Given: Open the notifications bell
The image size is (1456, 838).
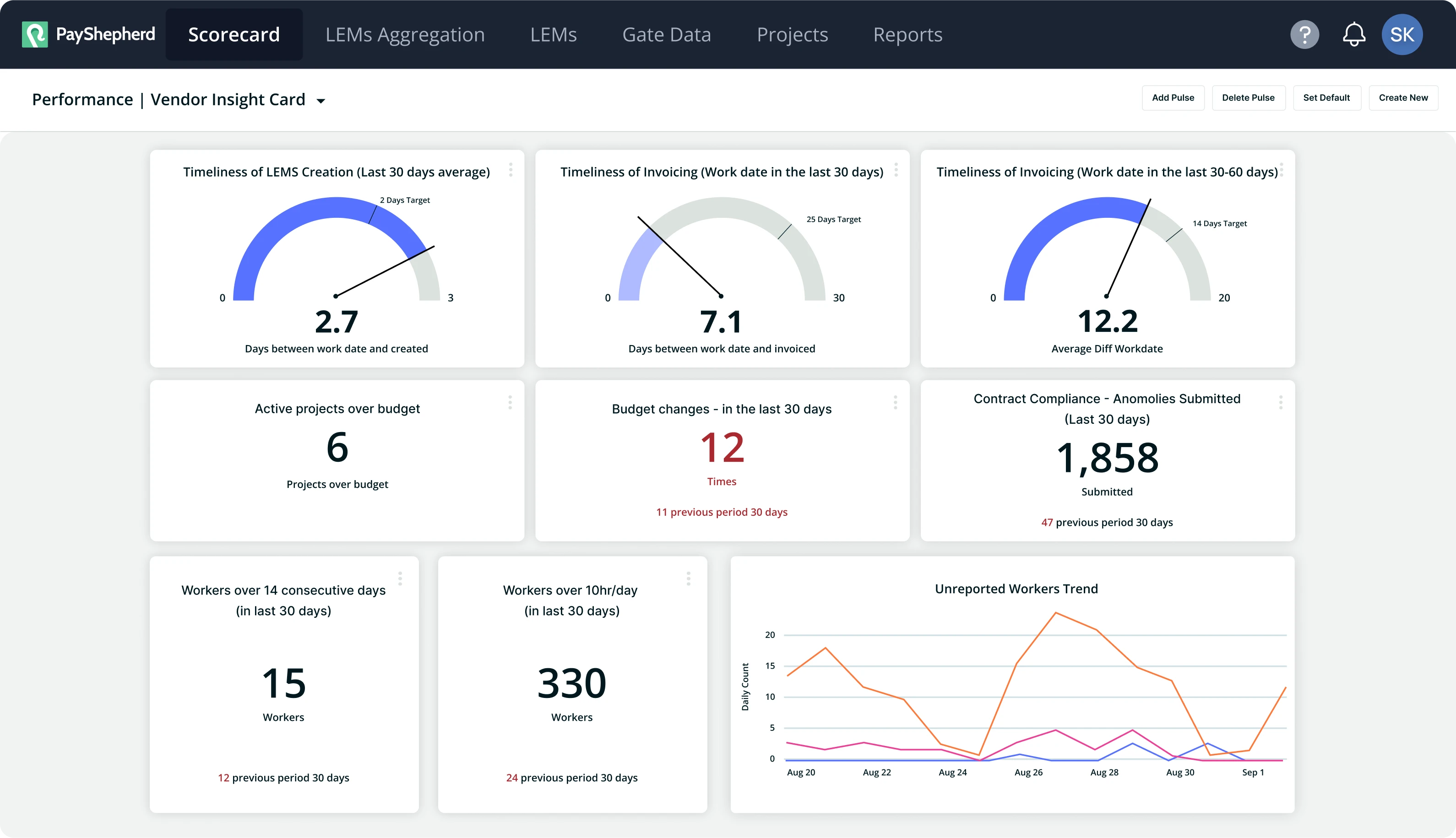Looking at the screenshot, I should click(1353, 34).
